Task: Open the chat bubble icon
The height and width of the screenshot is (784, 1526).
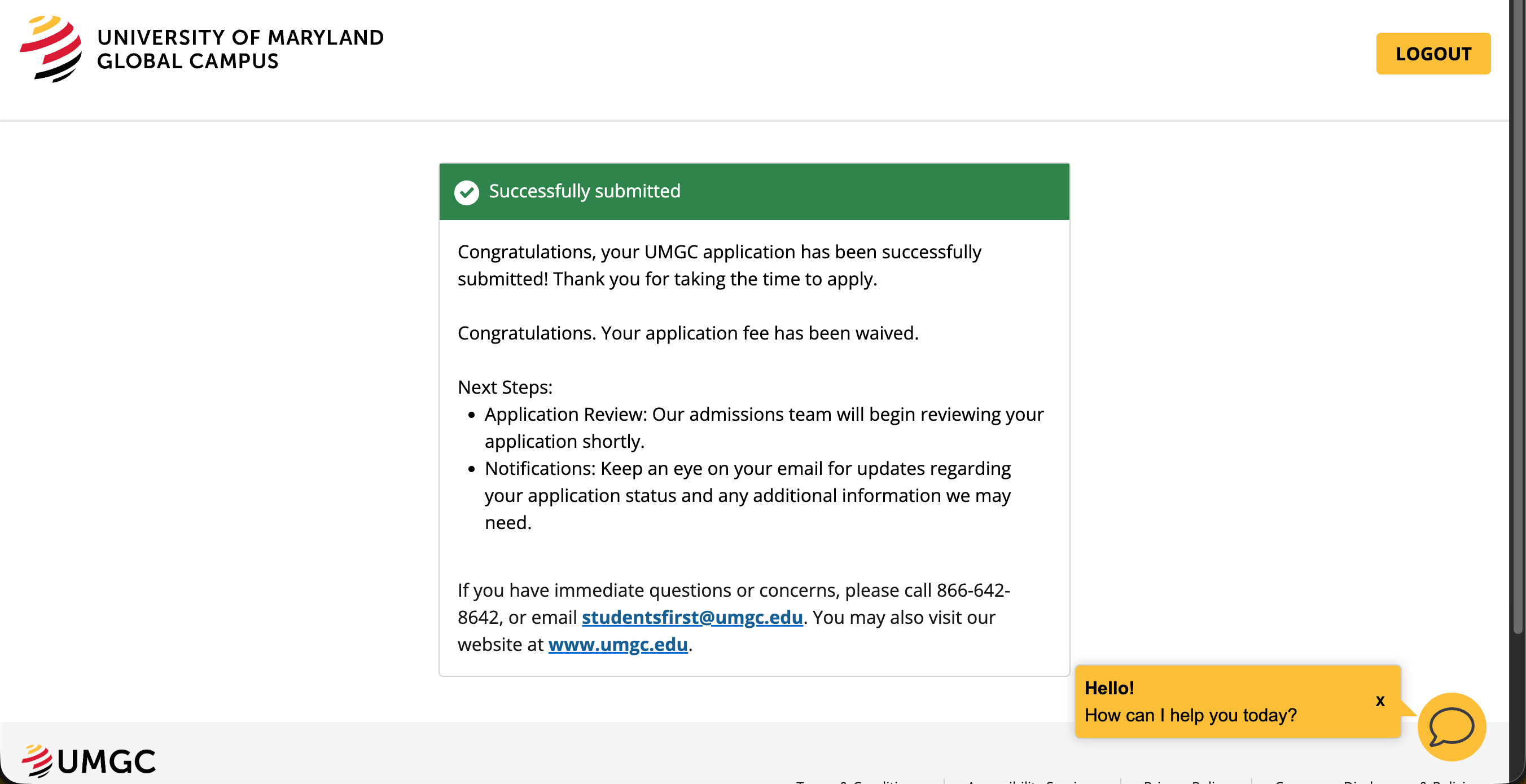Action: point(1452,726)
